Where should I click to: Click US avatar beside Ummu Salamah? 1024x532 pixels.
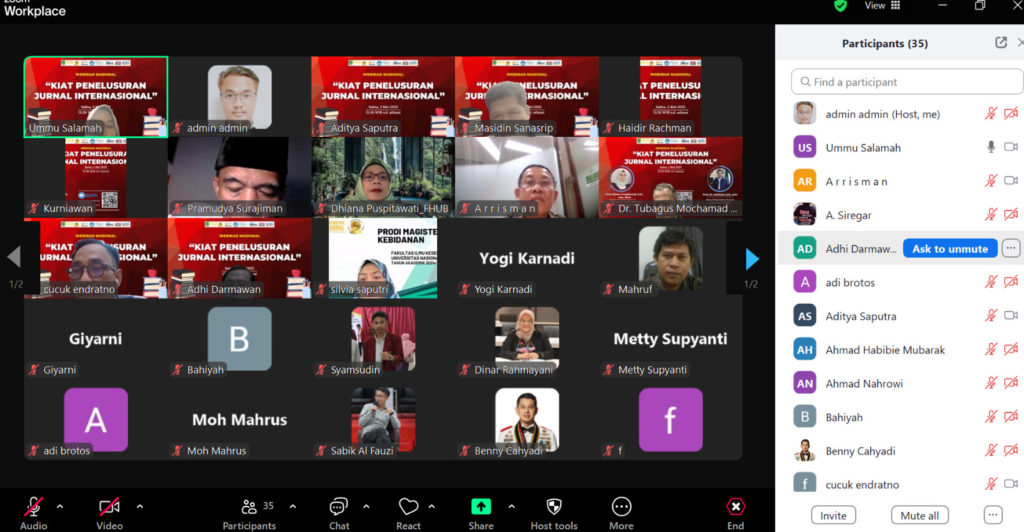pos(805,148)
